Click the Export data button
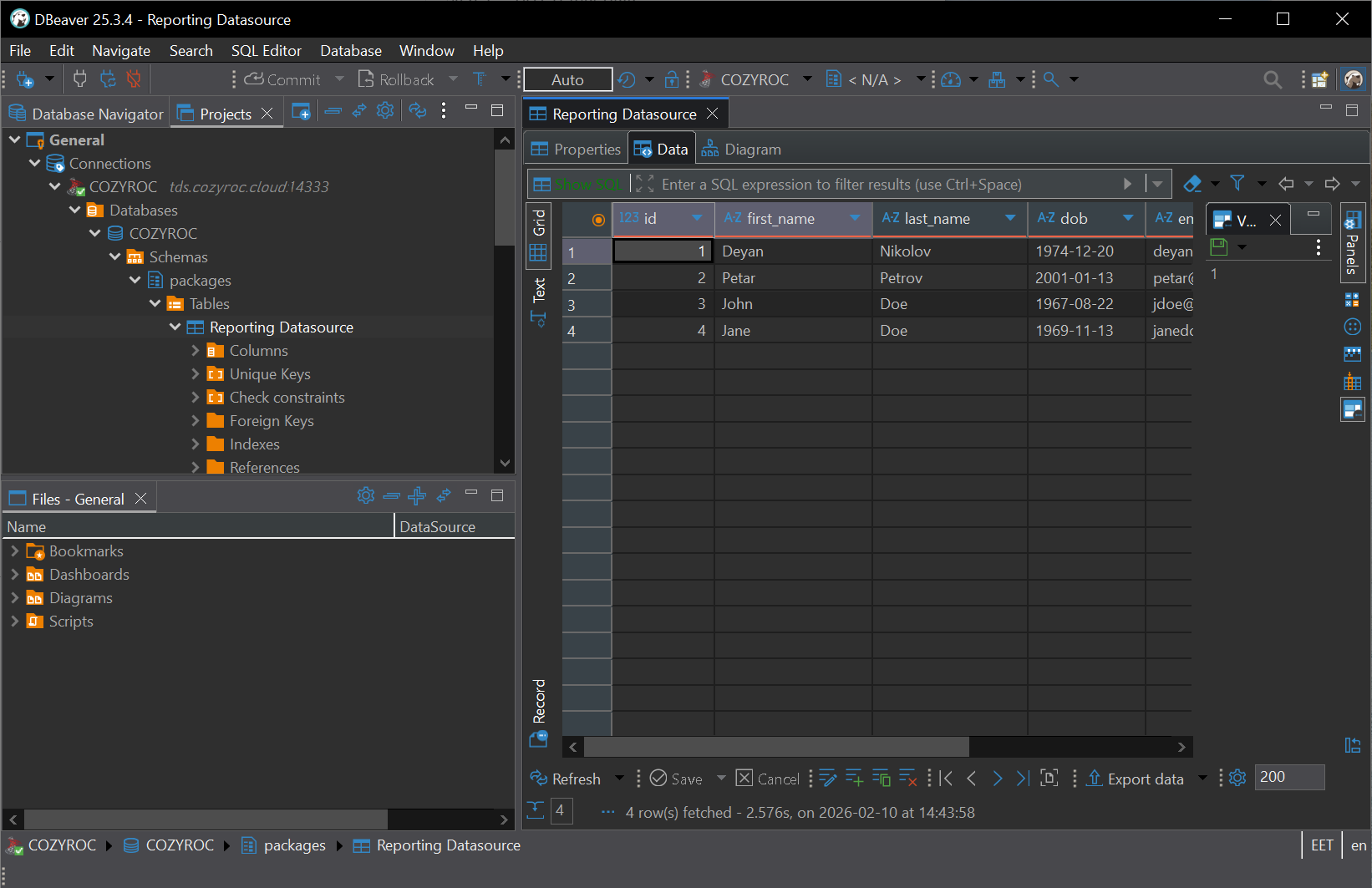The width and height of the screenshot is (1372, 888). pos(1135,779)
